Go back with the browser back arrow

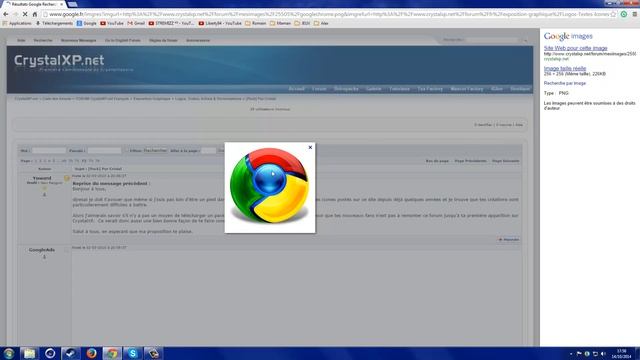(x=6, y=14)
